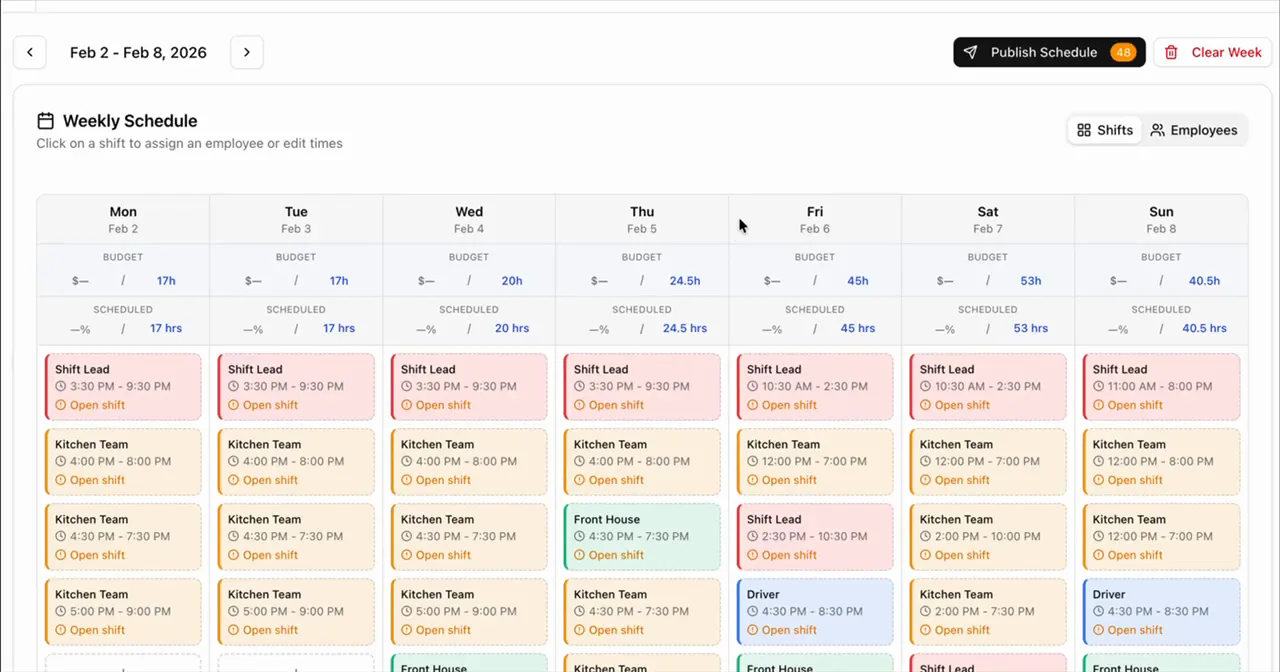Go to previous week with left chevron

[30, 52]
